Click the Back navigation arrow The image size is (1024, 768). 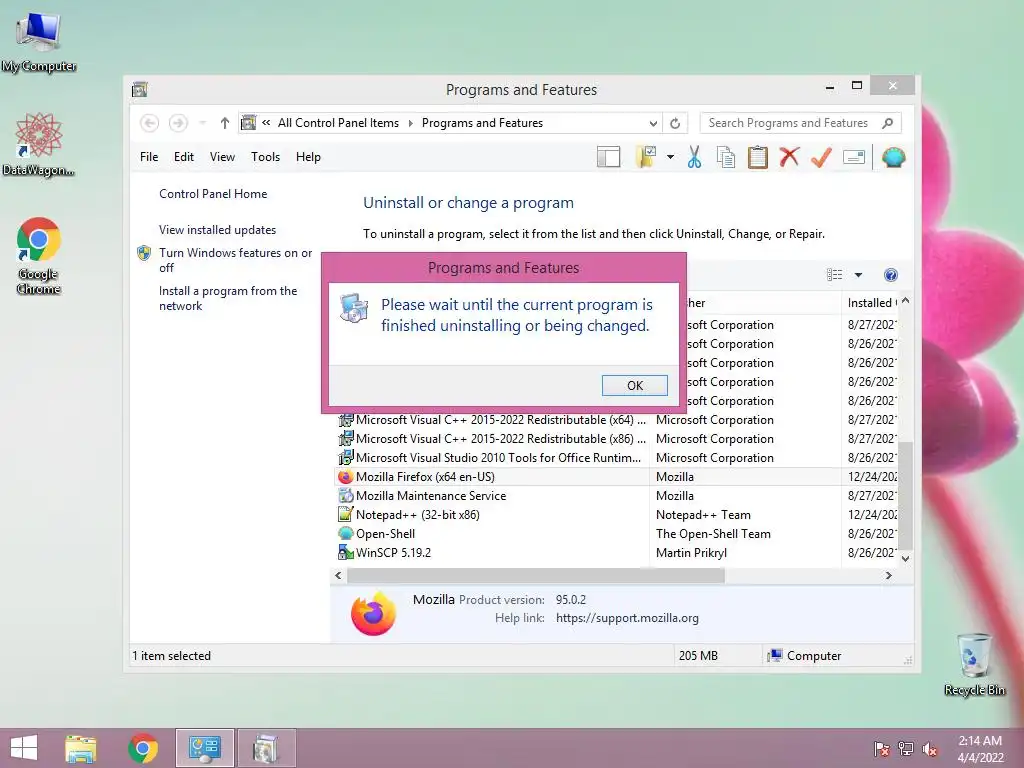(149, 123)
